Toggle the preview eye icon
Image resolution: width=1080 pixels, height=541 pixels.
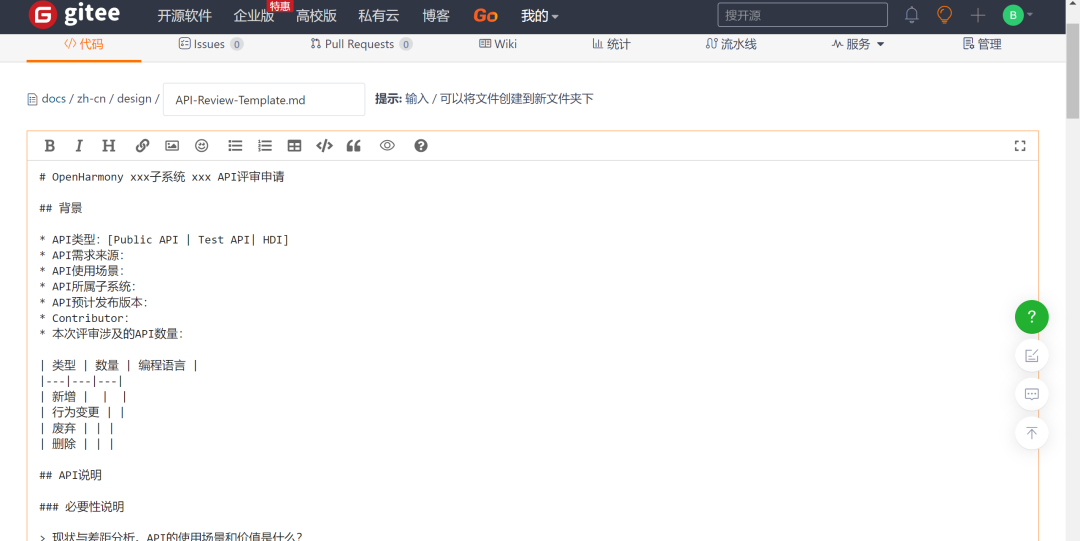click(387, 145)
